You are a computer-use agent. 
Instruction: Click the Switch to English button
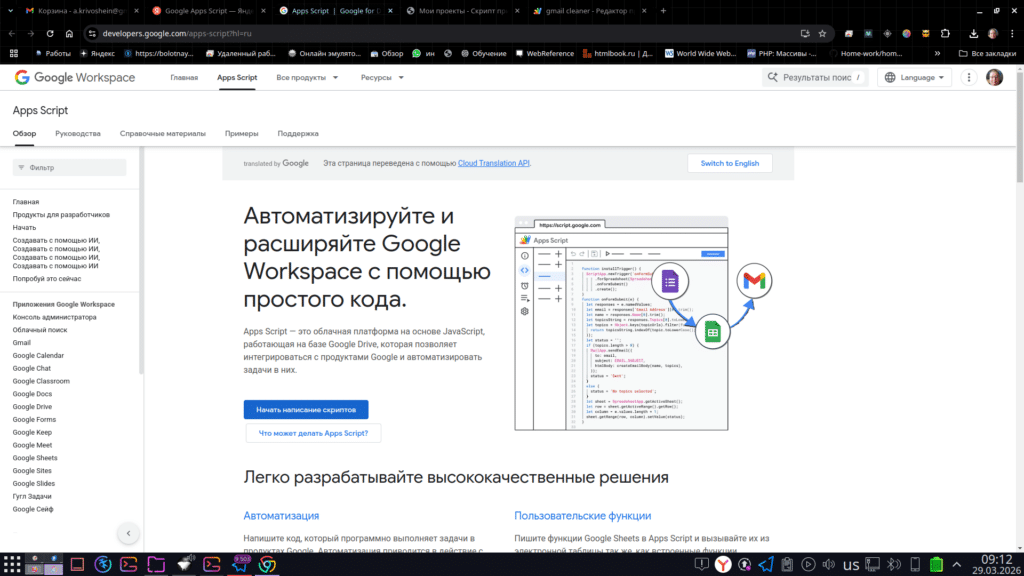coord(730,162)
